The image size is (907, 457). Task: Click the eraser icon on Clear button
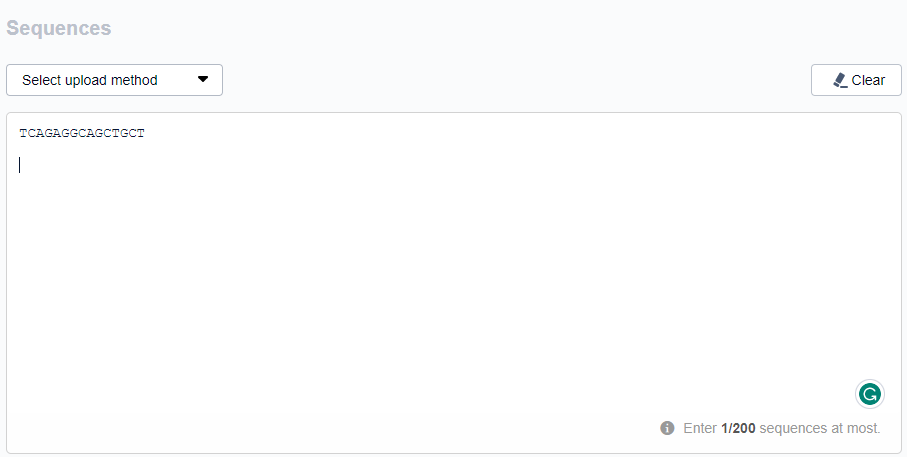(840, 80)
